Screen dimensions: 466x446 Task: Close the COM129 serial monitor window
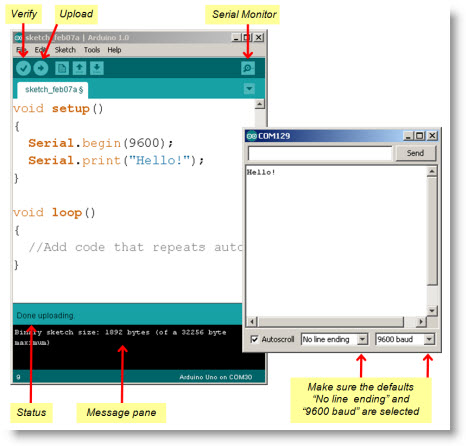coord(432,136)
